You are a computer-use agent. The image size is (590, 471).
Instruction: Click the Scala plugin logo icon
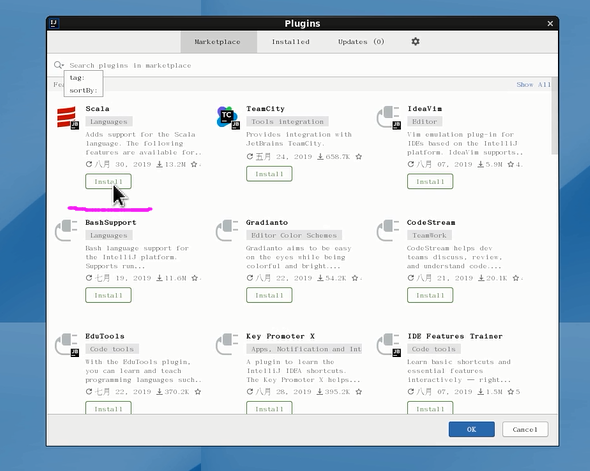click(x=68, y=118)
